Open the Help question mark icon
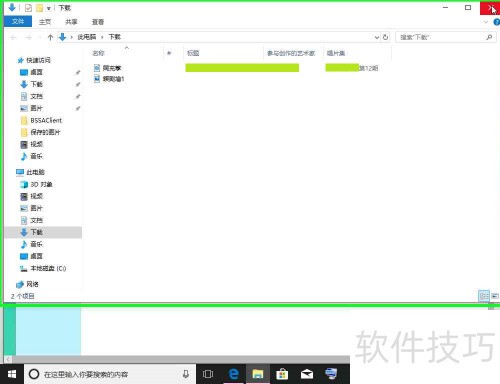 pyautogui.click(x=496, y=22)
